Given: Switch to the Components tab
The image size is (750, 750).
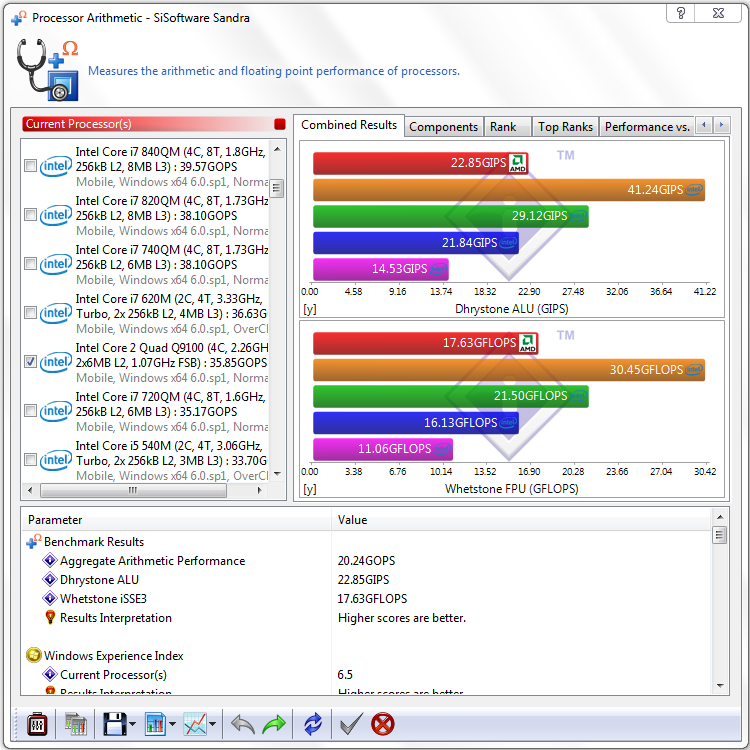Looking at the screenshot, I should pos(443,127).
